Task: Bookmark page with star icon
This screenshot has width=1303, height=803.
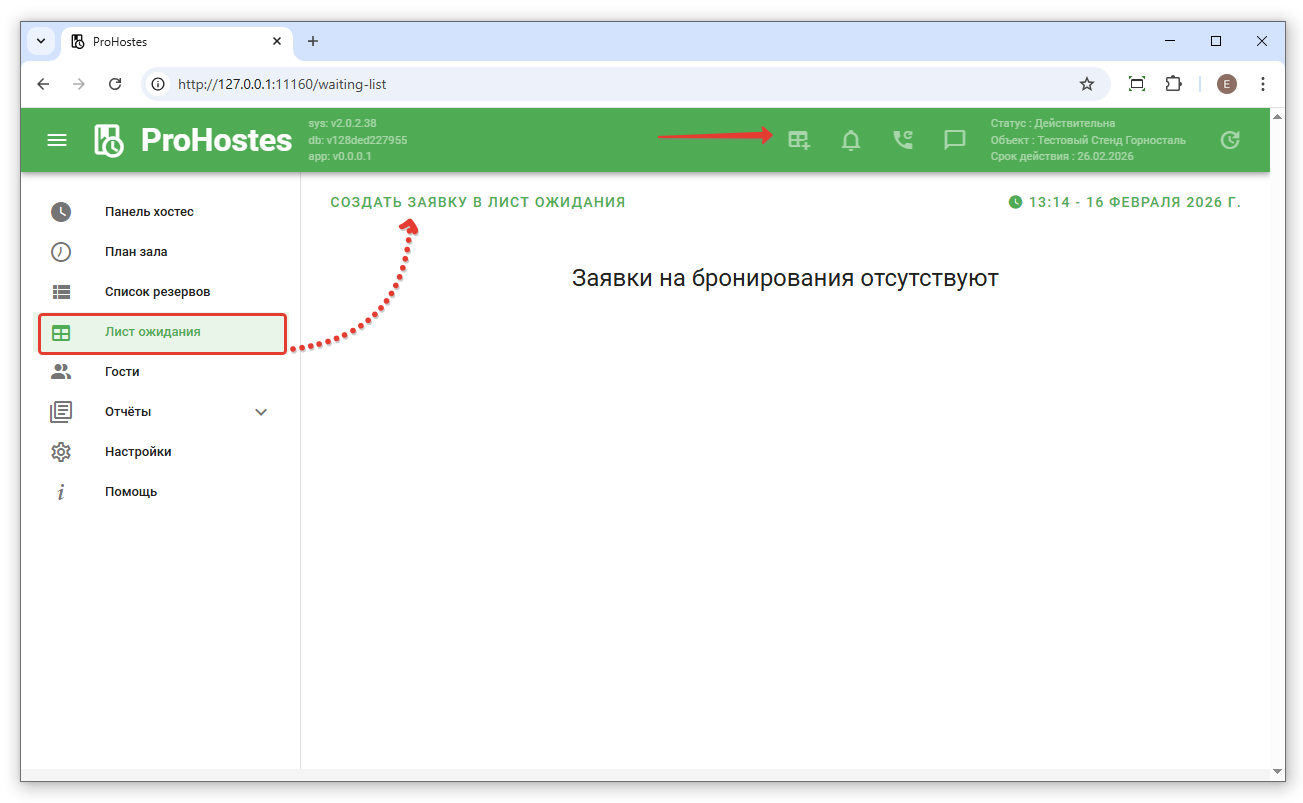Action: click(x=1087, y=84)
